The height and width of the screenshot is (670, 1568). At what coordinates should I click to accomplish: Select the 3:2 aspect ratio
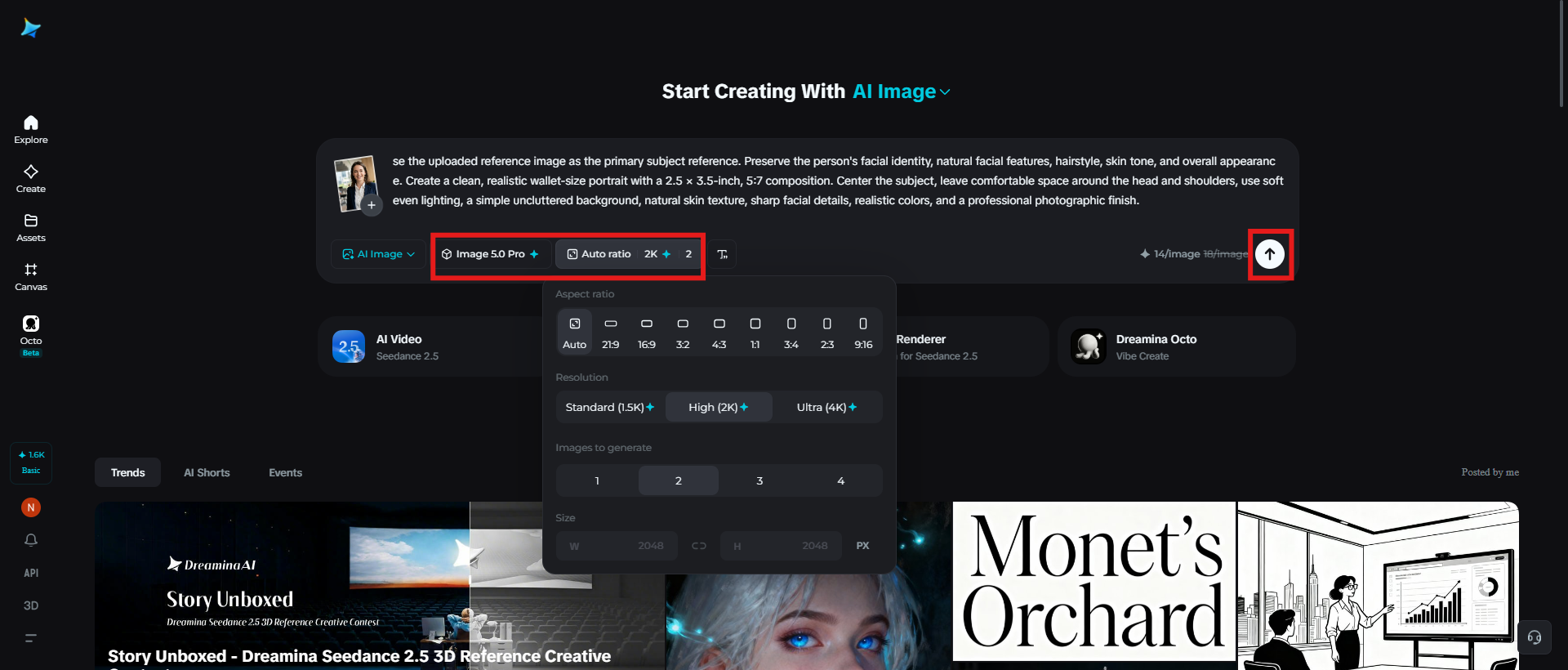pyautogui.click(x=683, y=333)
